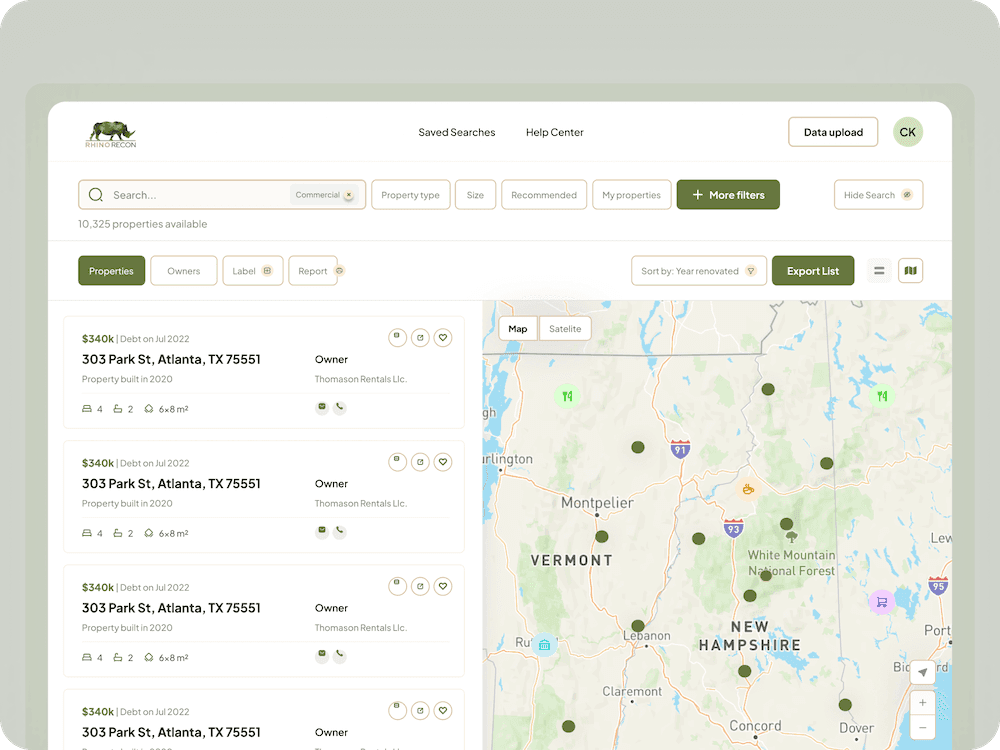The image size is (1000, 750).
Task: Call owner on first property card
Action: coord(340,407)
